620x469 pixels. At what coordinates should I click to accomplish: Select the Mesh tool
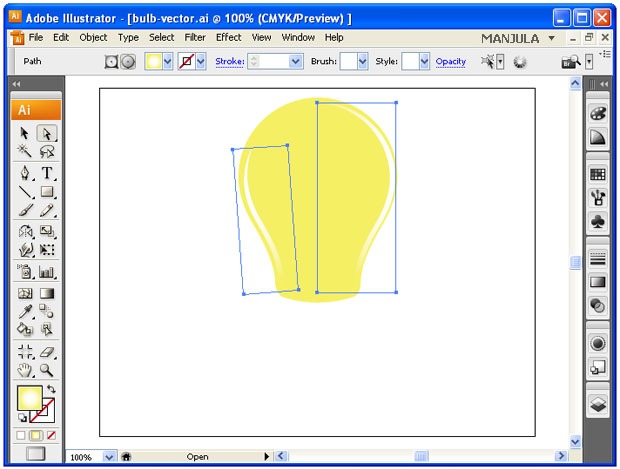(25, 293)
